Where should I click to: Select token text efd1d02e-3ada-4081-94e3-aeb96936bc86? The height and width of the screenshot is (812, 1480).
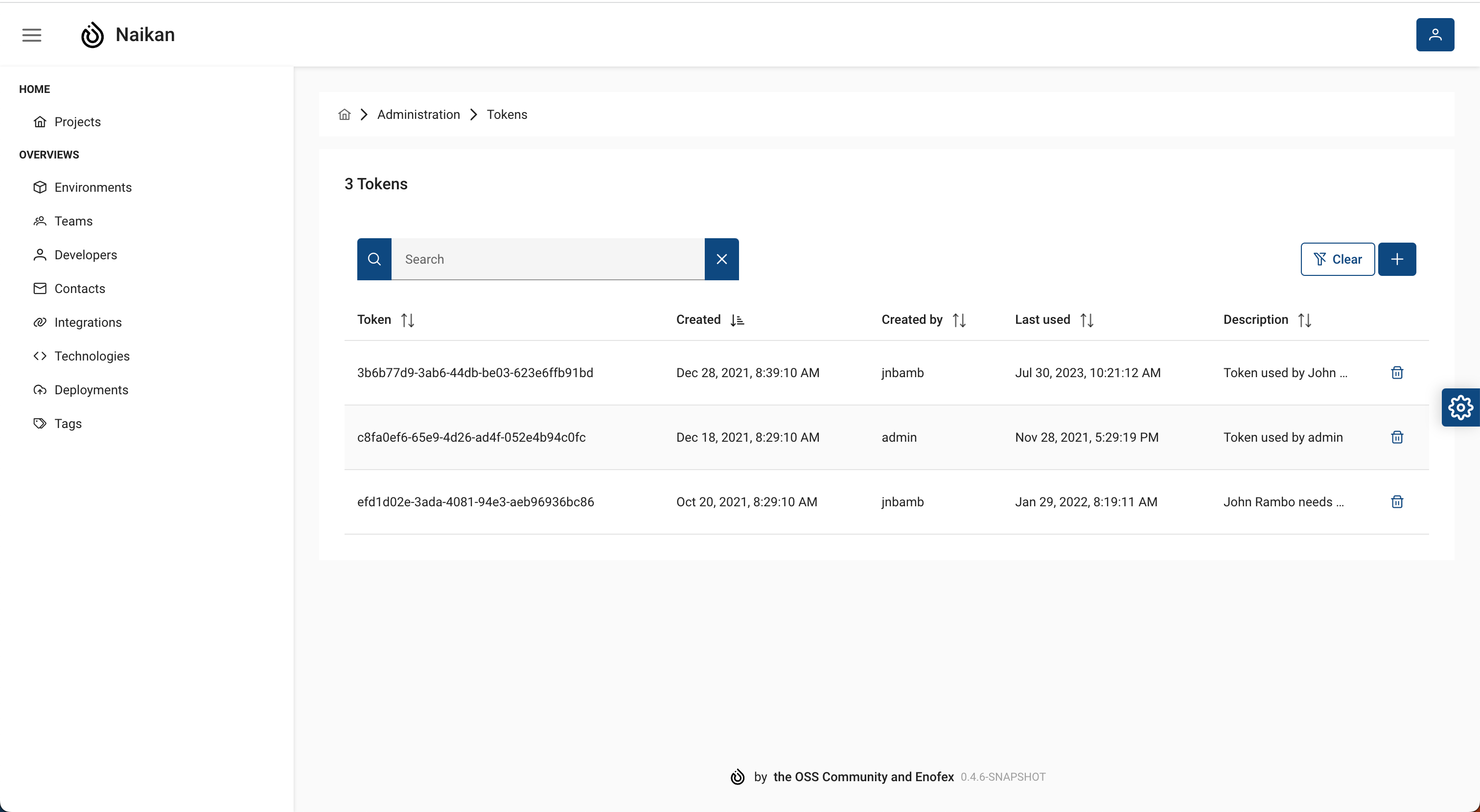475,502
